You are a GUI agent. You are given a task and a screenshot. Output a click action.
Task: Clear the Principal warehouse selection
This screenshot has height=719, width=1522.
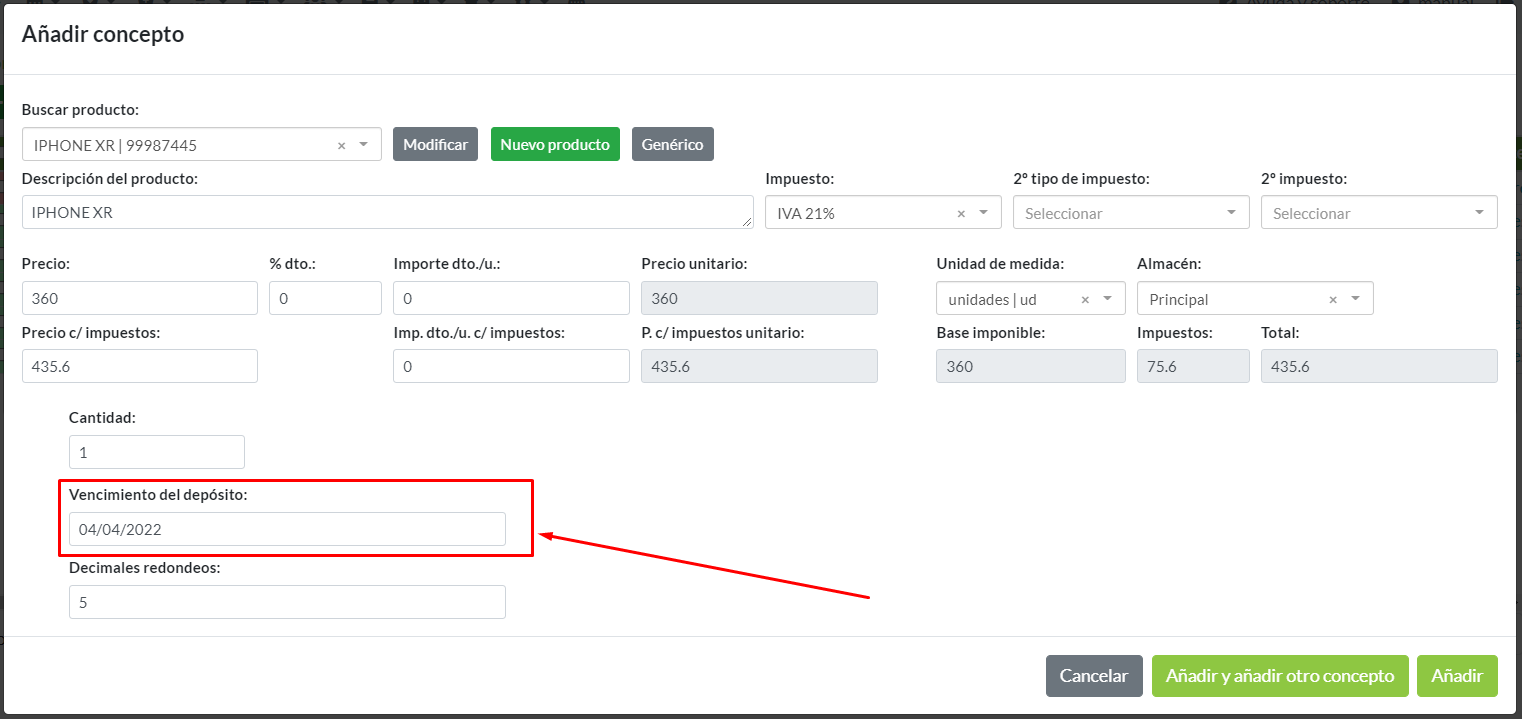[x=1333, y=299]
